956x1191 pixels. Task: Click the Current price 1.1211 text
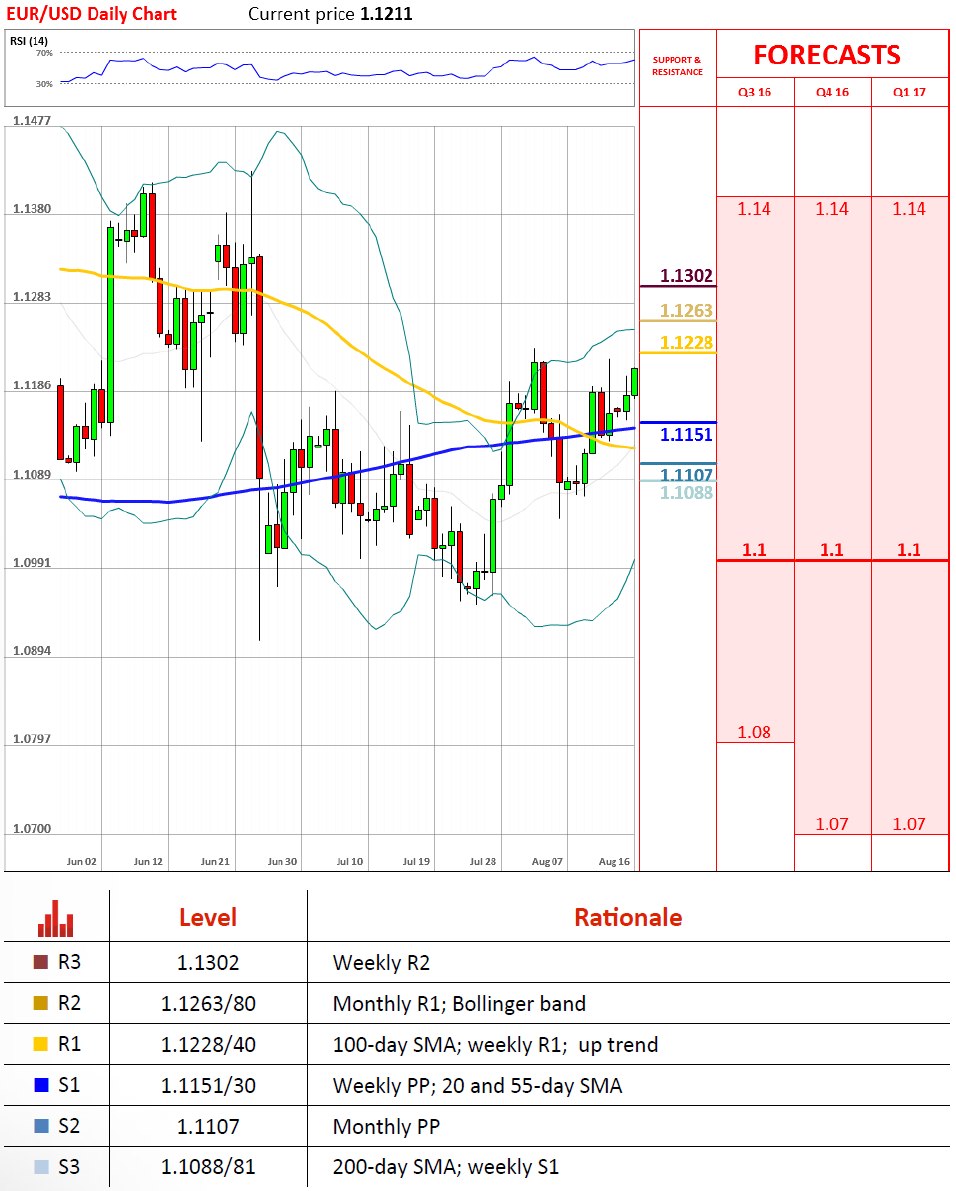[330, 14]
